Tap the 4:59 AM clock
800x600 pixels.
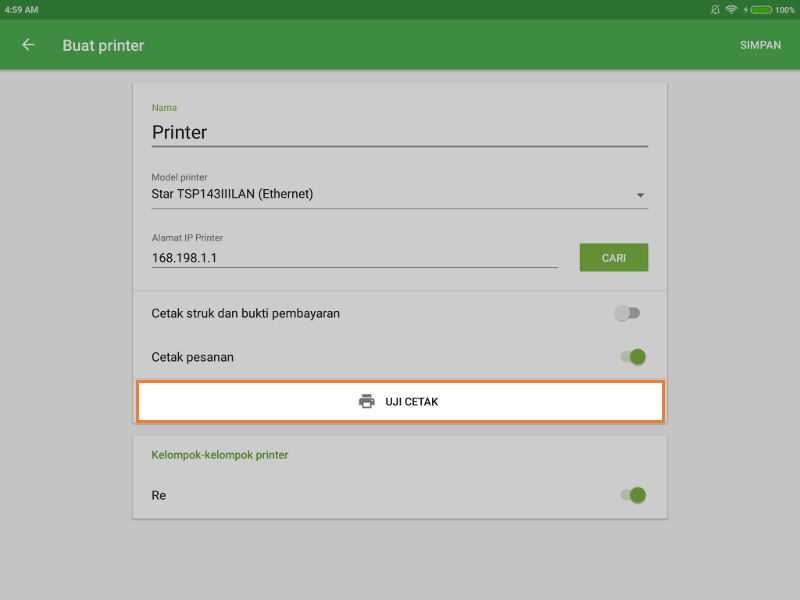click(21, 9)
